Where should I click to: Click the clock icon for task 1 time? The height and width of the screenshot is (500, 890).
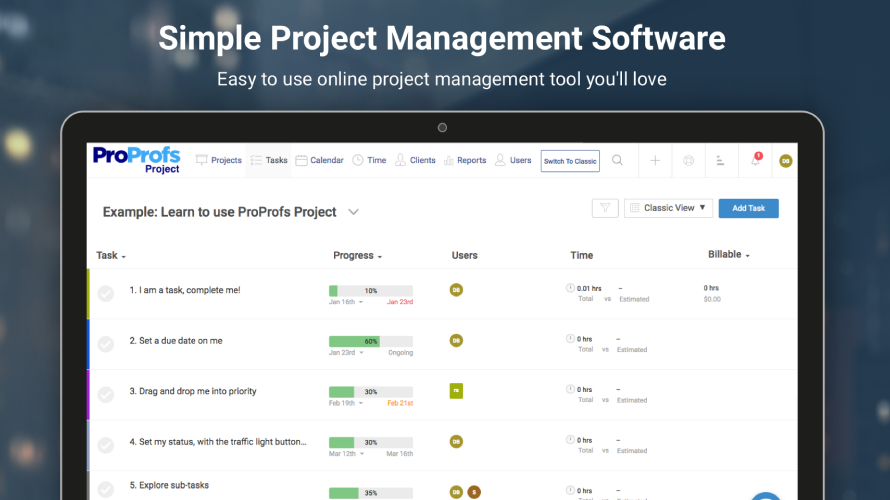pyautogui.click(x=570, y=288)
